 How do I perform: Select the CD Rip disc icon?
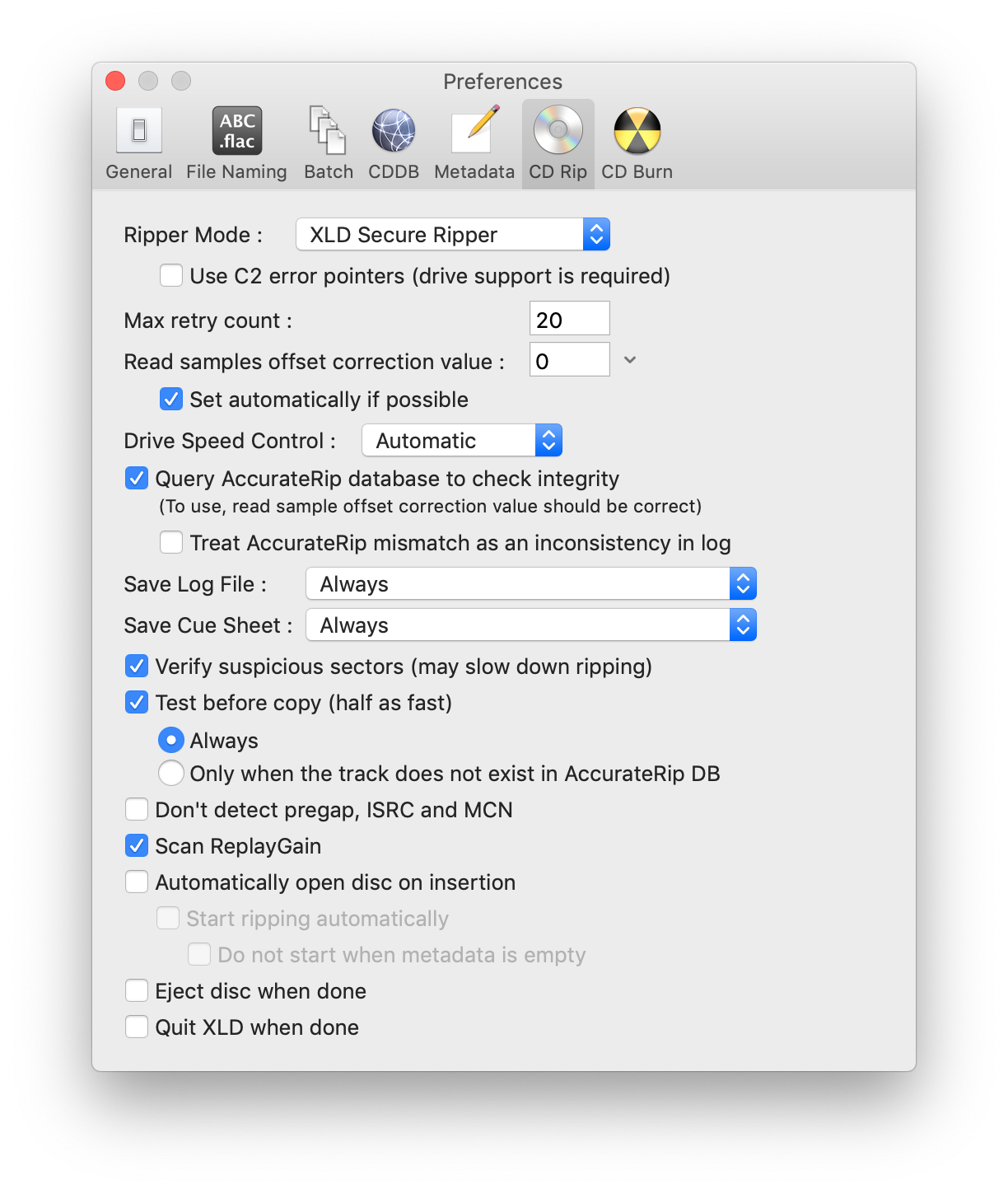(558, 132)
